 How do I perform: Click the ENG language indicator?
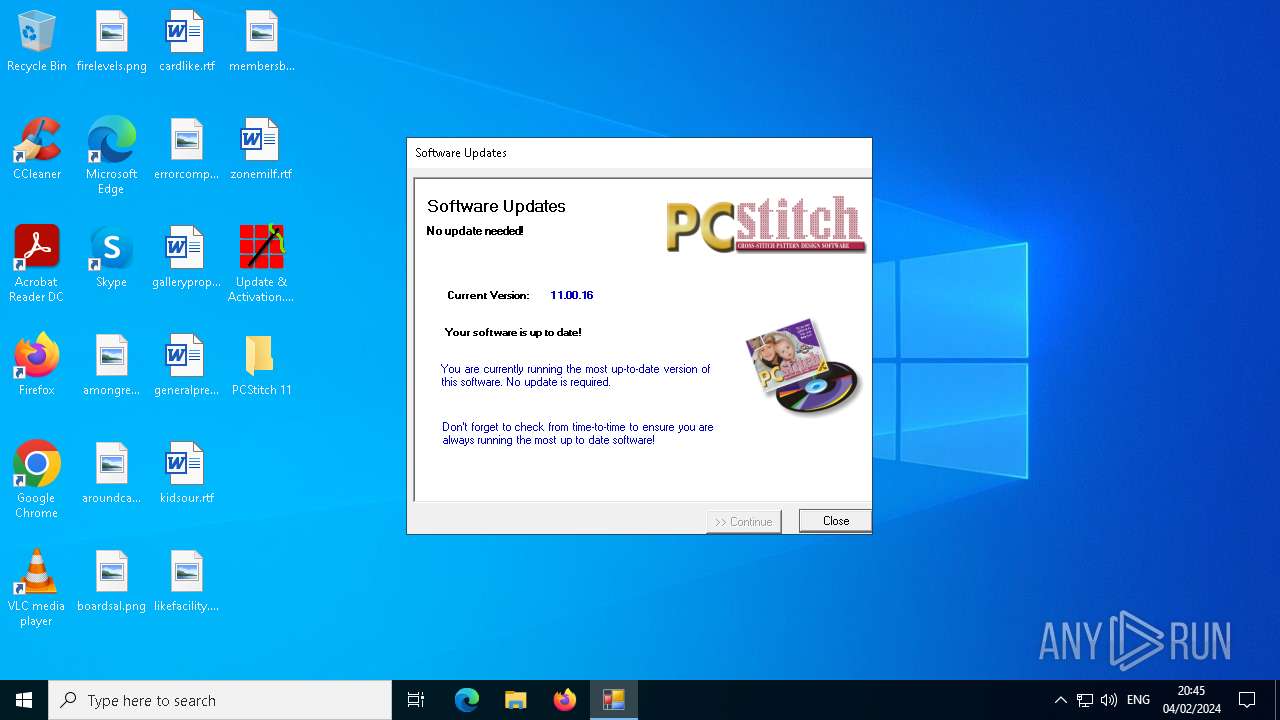click(x=1138, y=700)
